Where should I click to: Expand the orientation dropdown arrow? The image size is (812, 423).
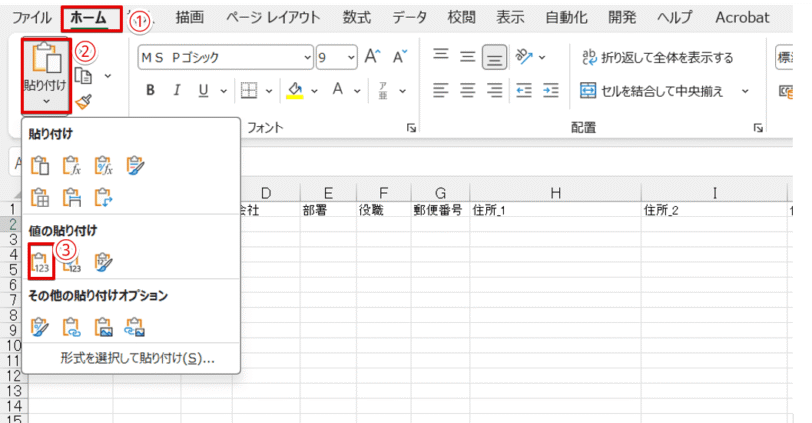pyautogui.click(x=542, y=57)
